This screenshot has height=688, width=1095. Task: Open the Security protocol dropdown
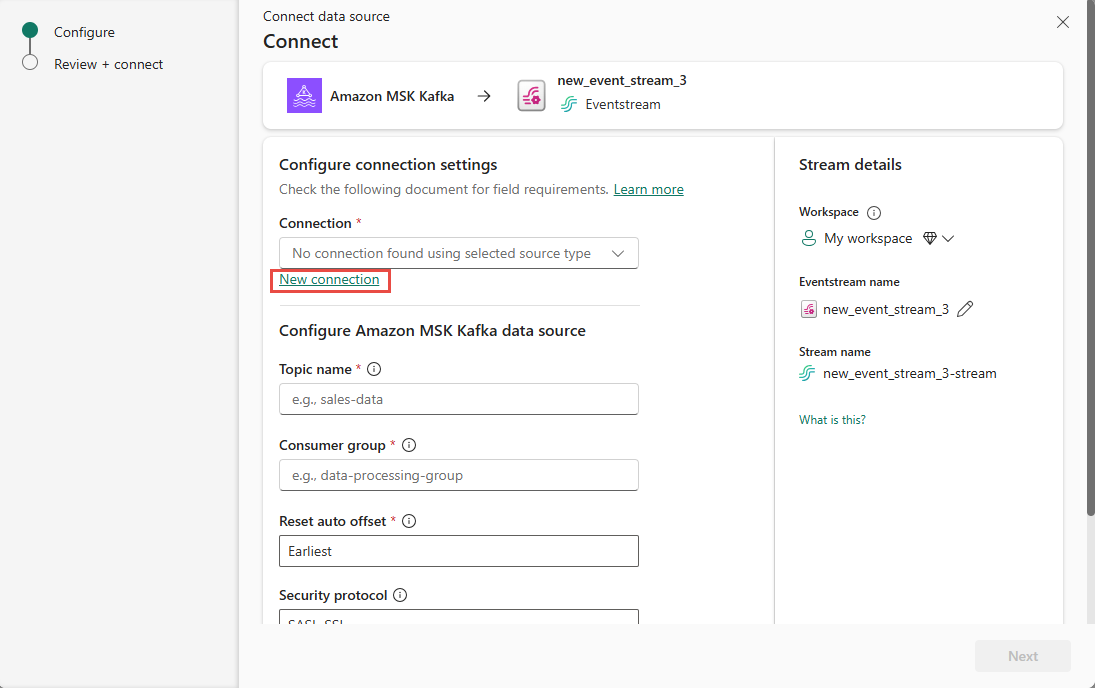coord(459,617)
